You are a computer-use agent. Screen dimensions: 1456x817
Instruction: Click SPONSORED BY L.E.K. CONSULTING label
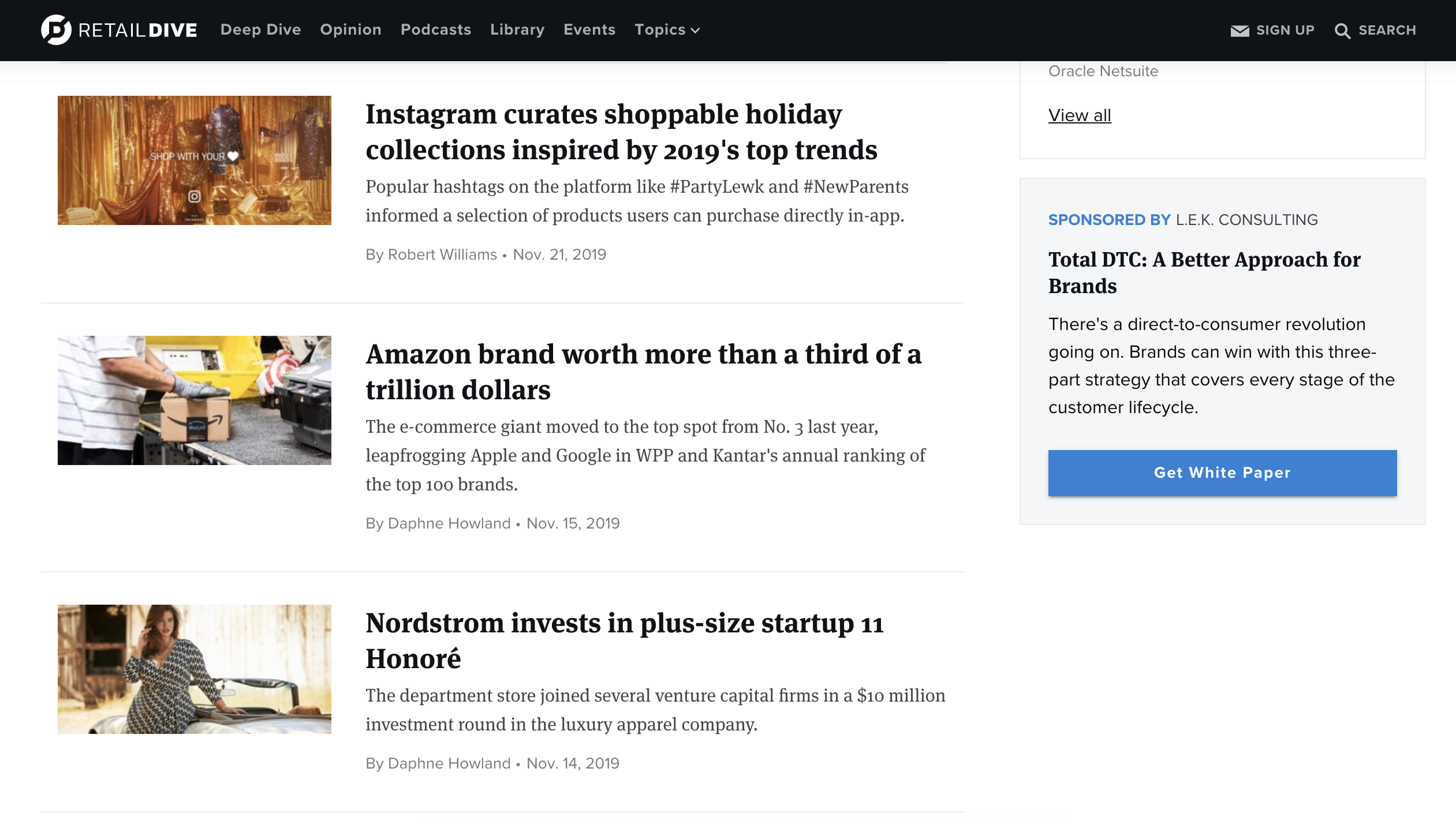pyautogui.click(x=1183, y=220)
